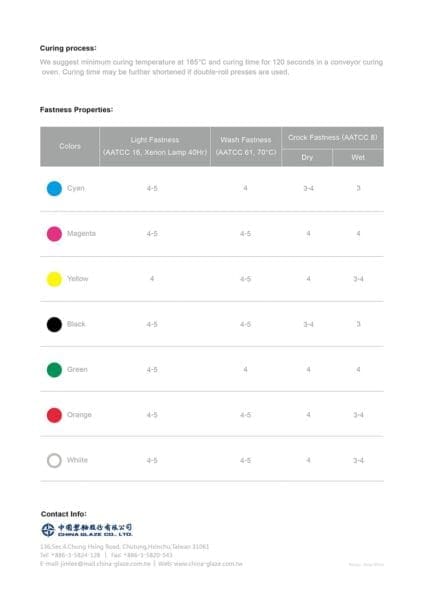Click the Yellow color circle
Image resolution: width=424 pixels, height=600 pixels.
point(54,279)
